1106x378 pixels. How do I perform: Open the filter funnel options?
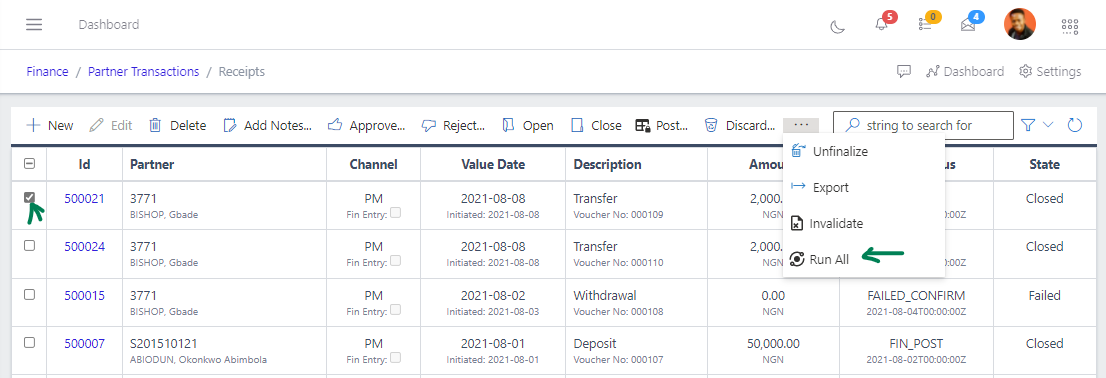point(1028,125)
